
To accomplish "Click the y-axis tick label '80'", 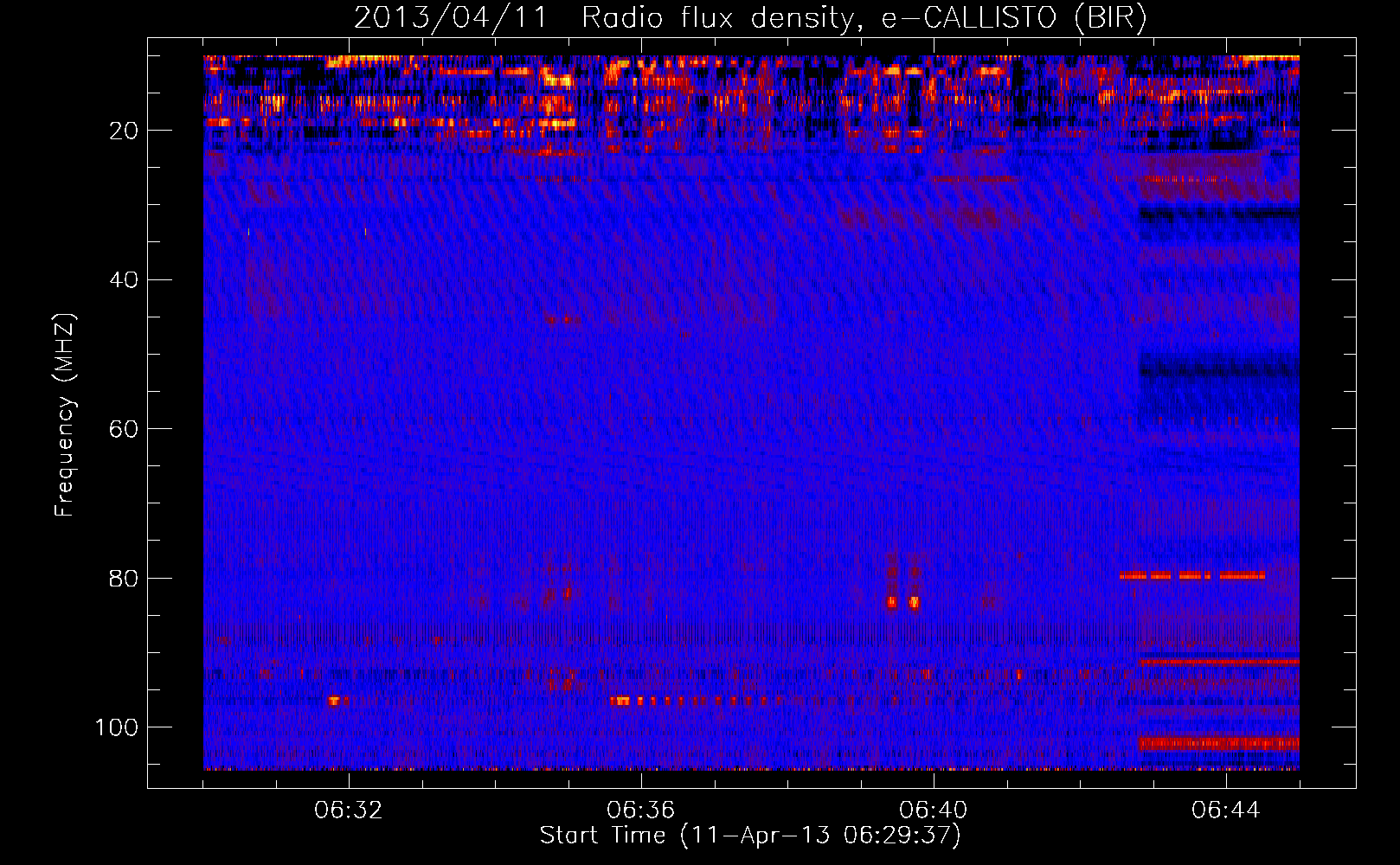I will (x=125, y=578).
